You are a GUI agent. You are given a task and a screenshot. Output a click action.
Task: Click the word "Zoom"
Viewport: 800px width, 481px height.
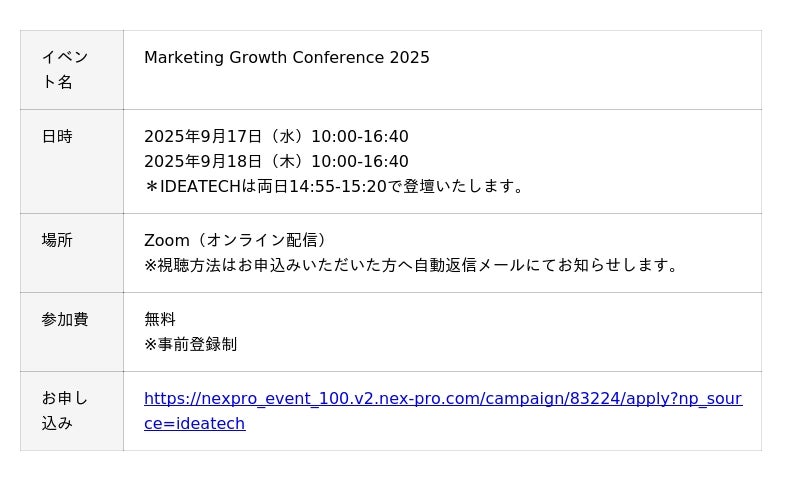166,241
